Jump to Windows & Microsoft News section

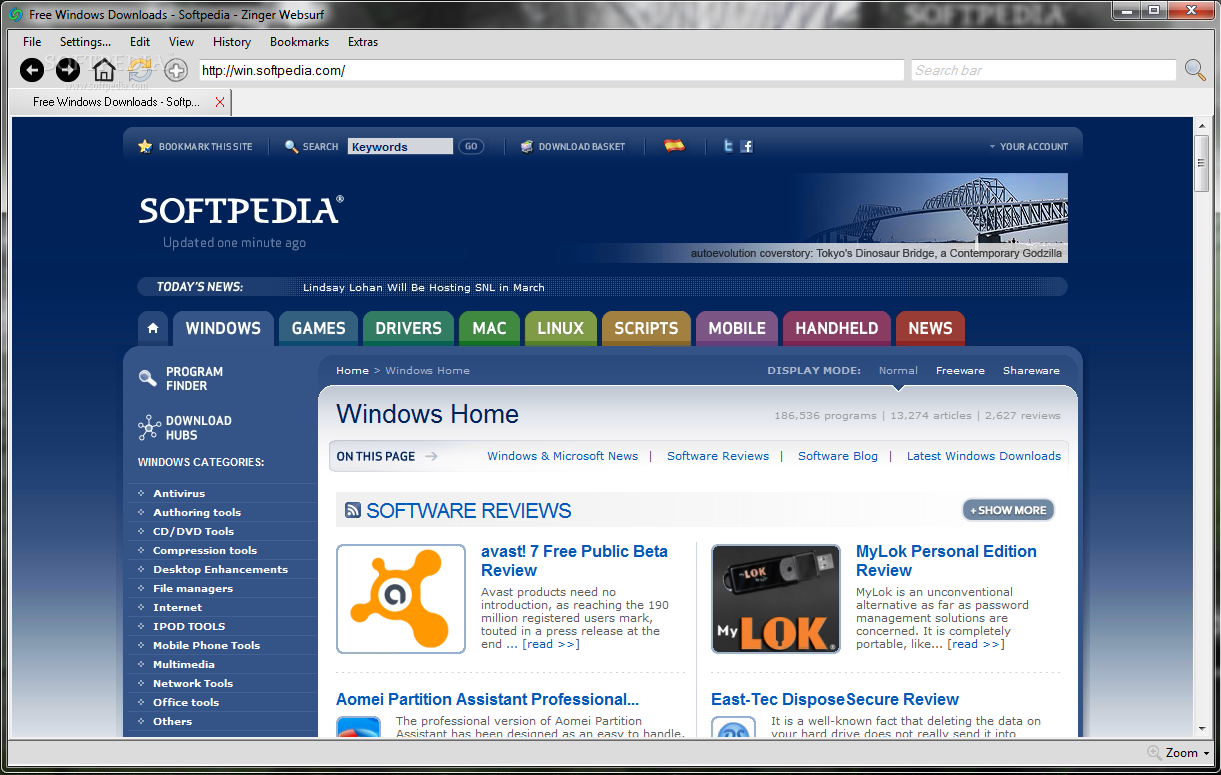point(562,456)
